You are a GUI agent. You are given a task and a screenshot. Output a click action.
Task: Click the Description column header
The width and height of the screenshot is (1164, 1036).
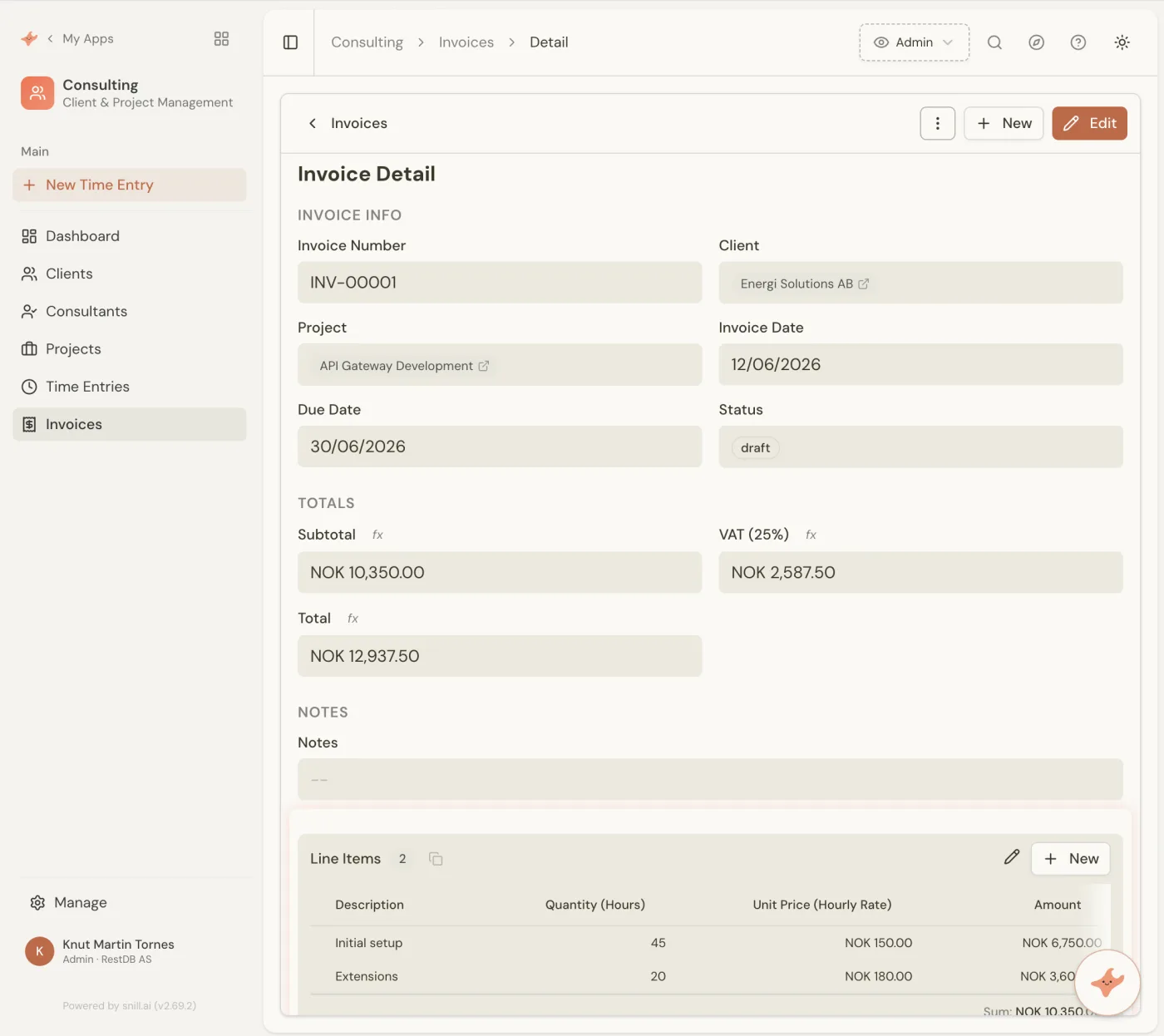(x=369, y=905)
